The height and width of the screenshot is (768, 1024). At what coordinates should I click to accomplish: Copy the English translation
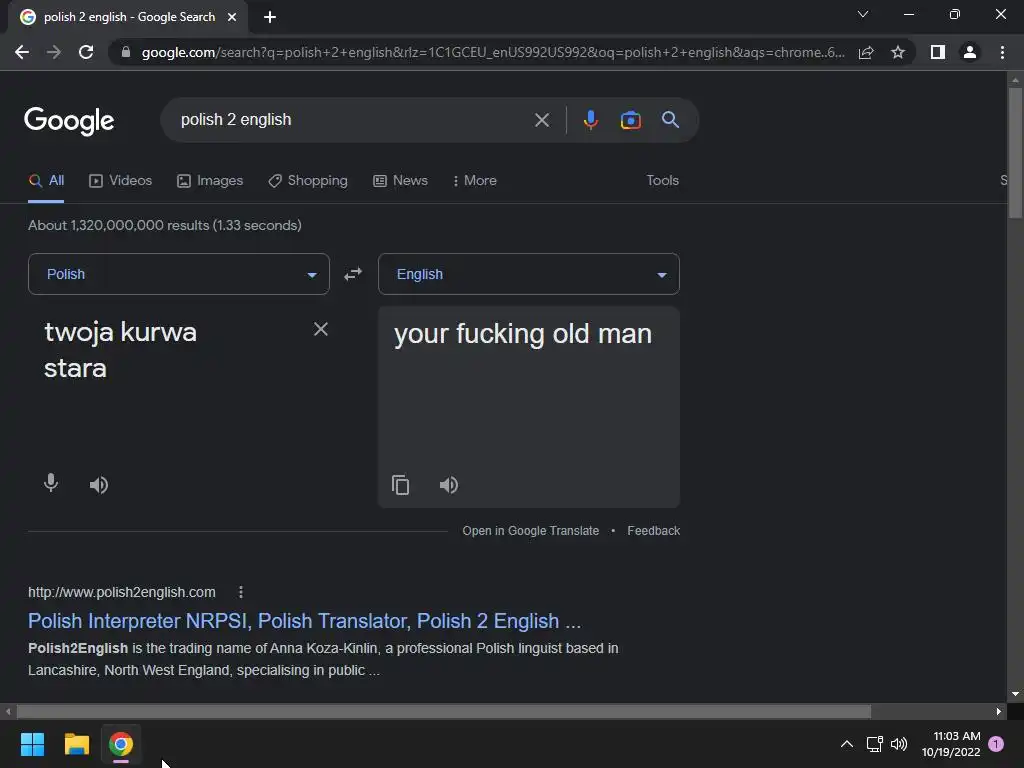click(x=400, y=485)
